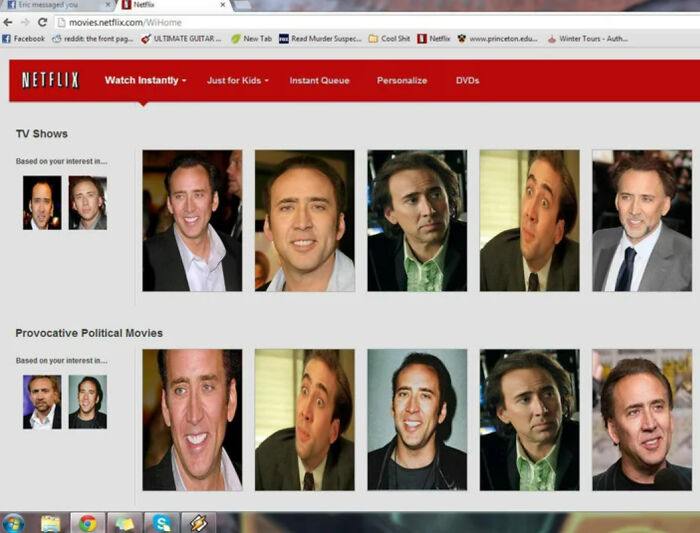
Task: Open the Windows Start menu
Action: [14, 523]
